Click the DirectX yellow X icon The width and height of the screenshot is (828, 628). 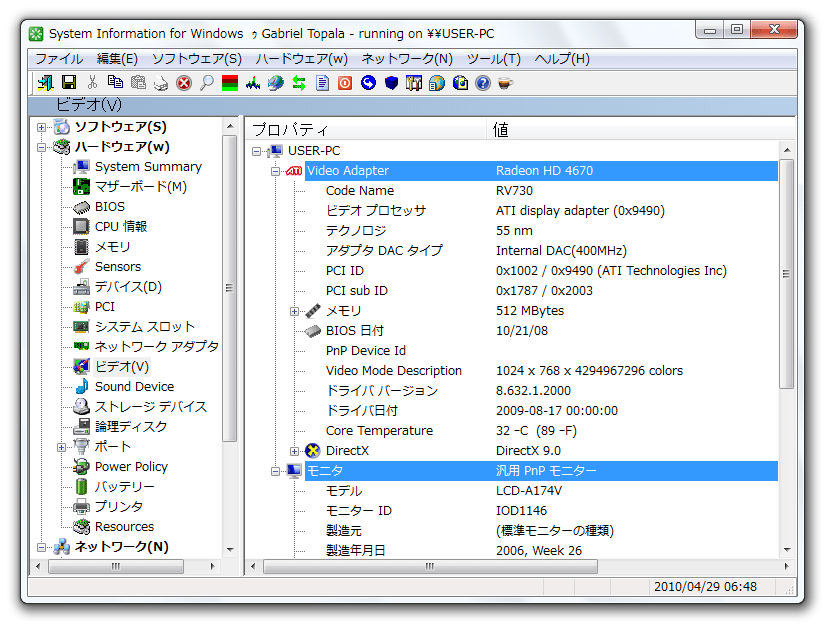(x=313, y=451)
